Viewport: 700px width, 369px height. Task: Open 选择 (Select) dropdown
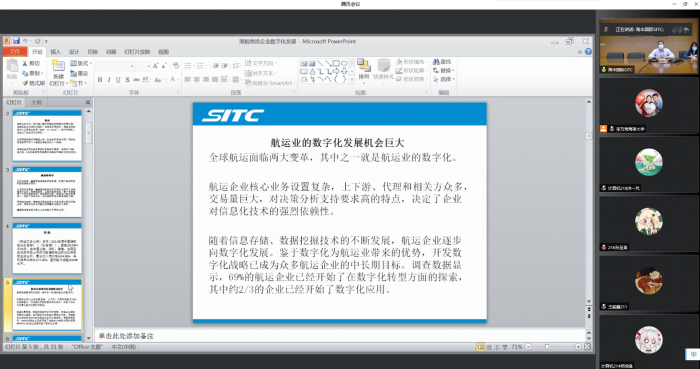(443, 79)
